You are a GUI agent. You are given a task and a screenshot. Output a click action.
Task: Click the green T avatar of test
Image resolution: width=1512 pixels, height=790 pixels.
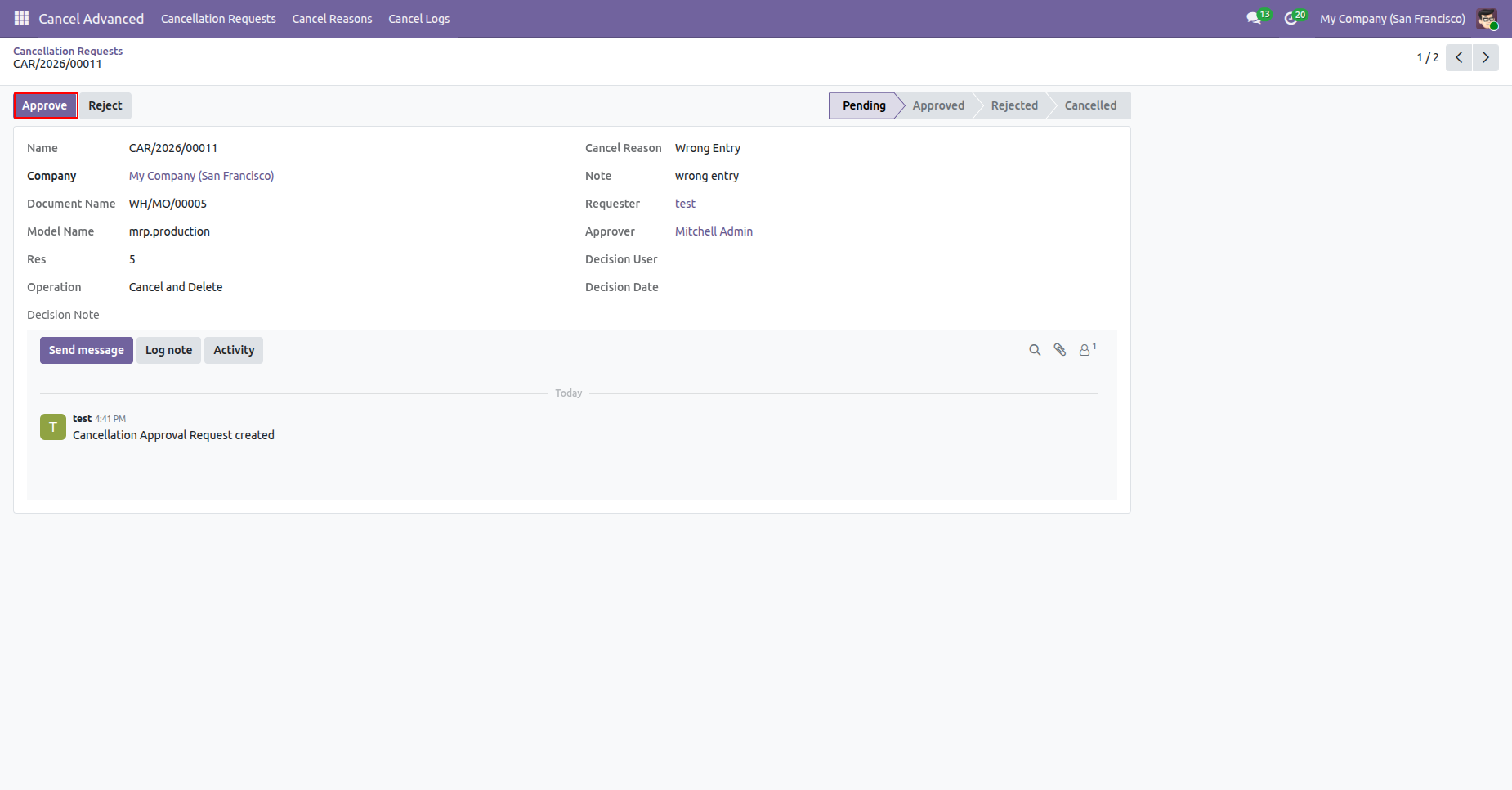point(53,427)
